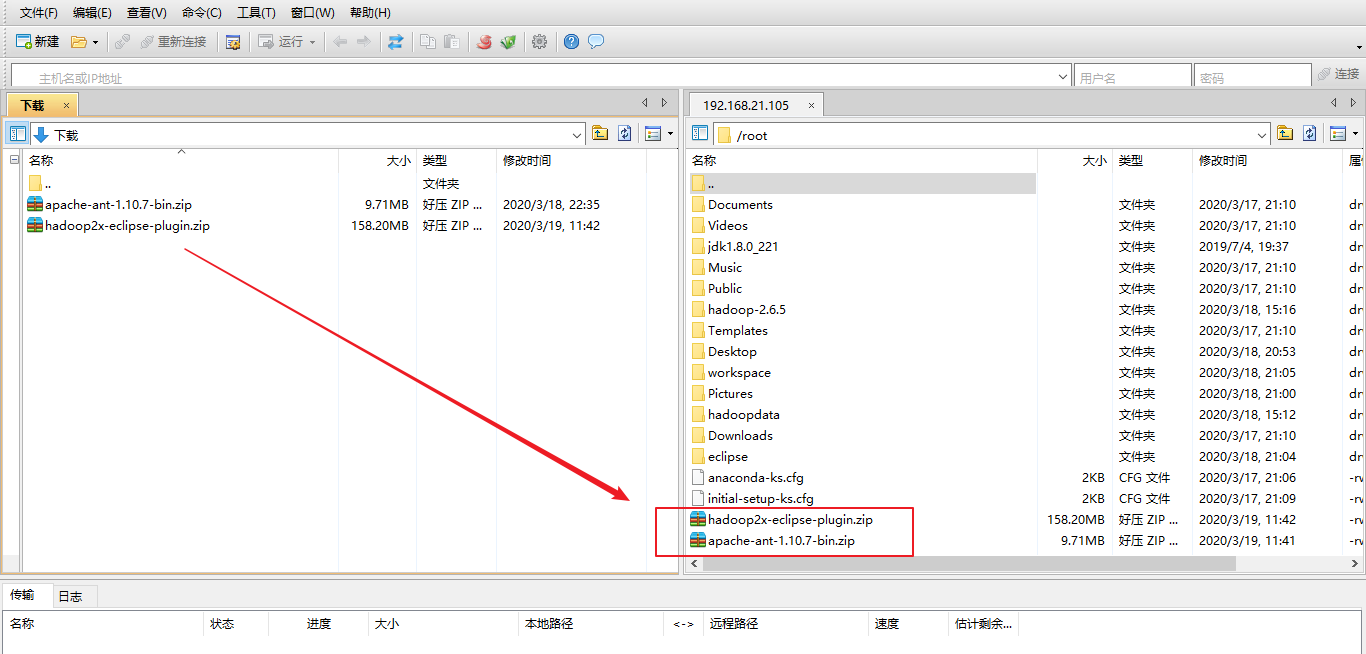Open view mode options in remote pane
The image size is (1366, 654).
(1343, 134)
